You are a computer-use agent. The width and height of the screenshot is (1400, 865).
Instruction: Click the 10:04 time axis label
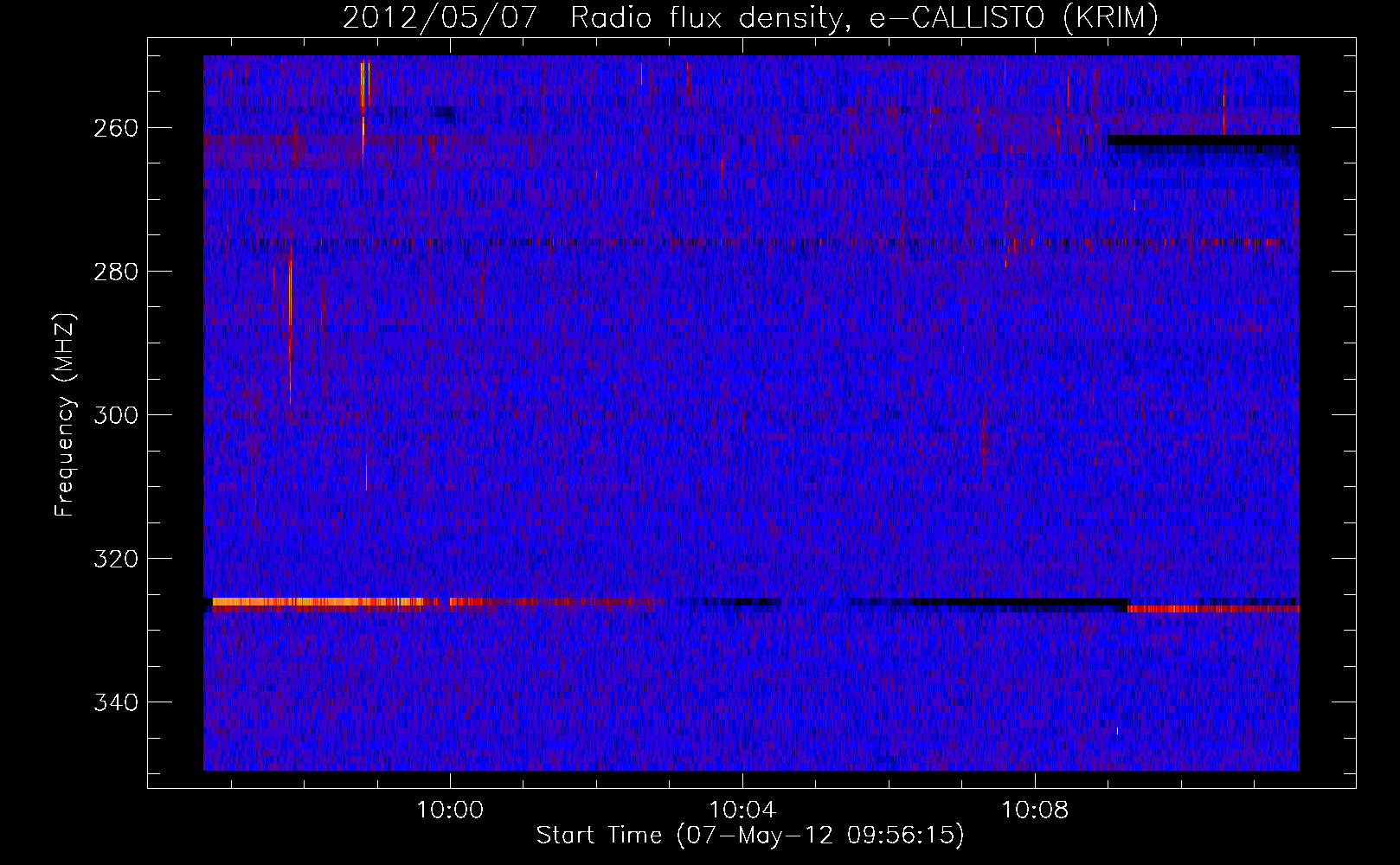tap(742, 811)
